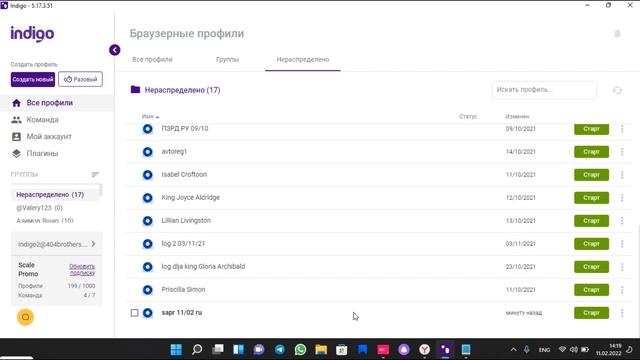Start the Lillian Livingston profile
The height and width of the screenshot is (360, 640).
pyautogui.click(x=591, y=221)
